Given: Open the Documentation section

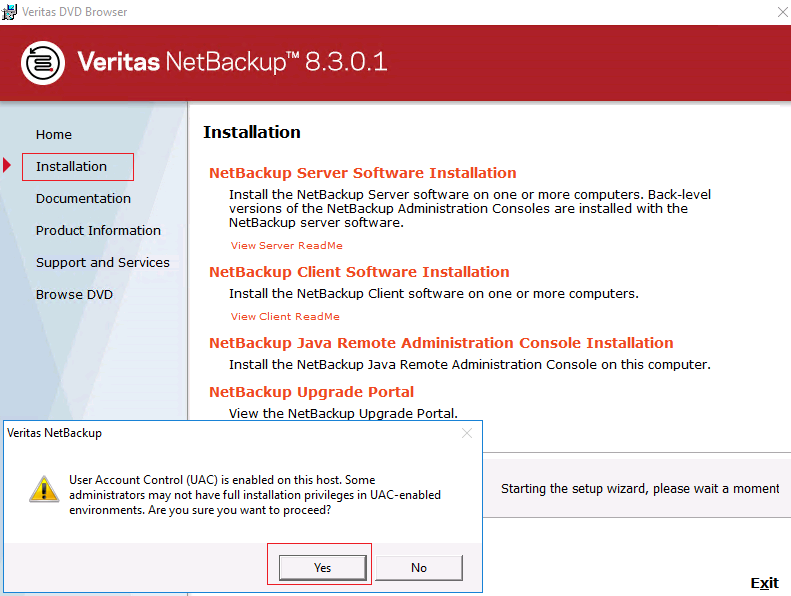Looking at the screenshot, I should point(83,198).
